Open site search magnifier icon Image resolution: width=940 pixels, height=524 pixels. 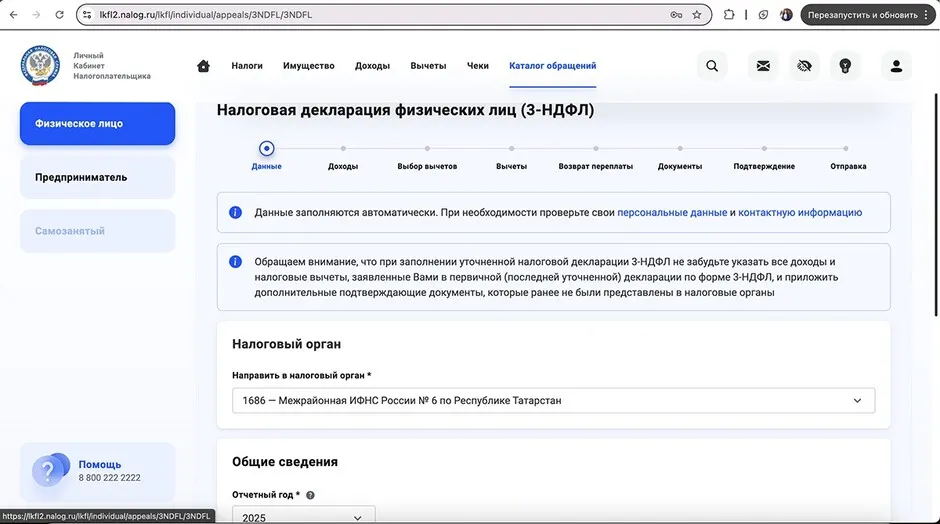712,66
